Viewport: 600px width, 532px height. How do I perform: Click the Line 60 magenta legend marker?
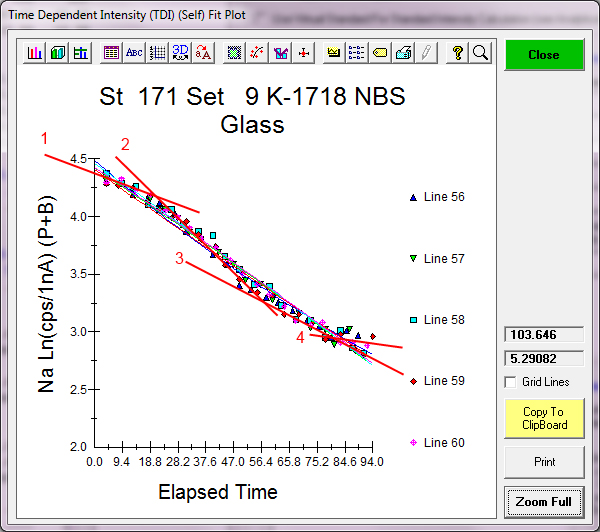[x=413, y=443]
